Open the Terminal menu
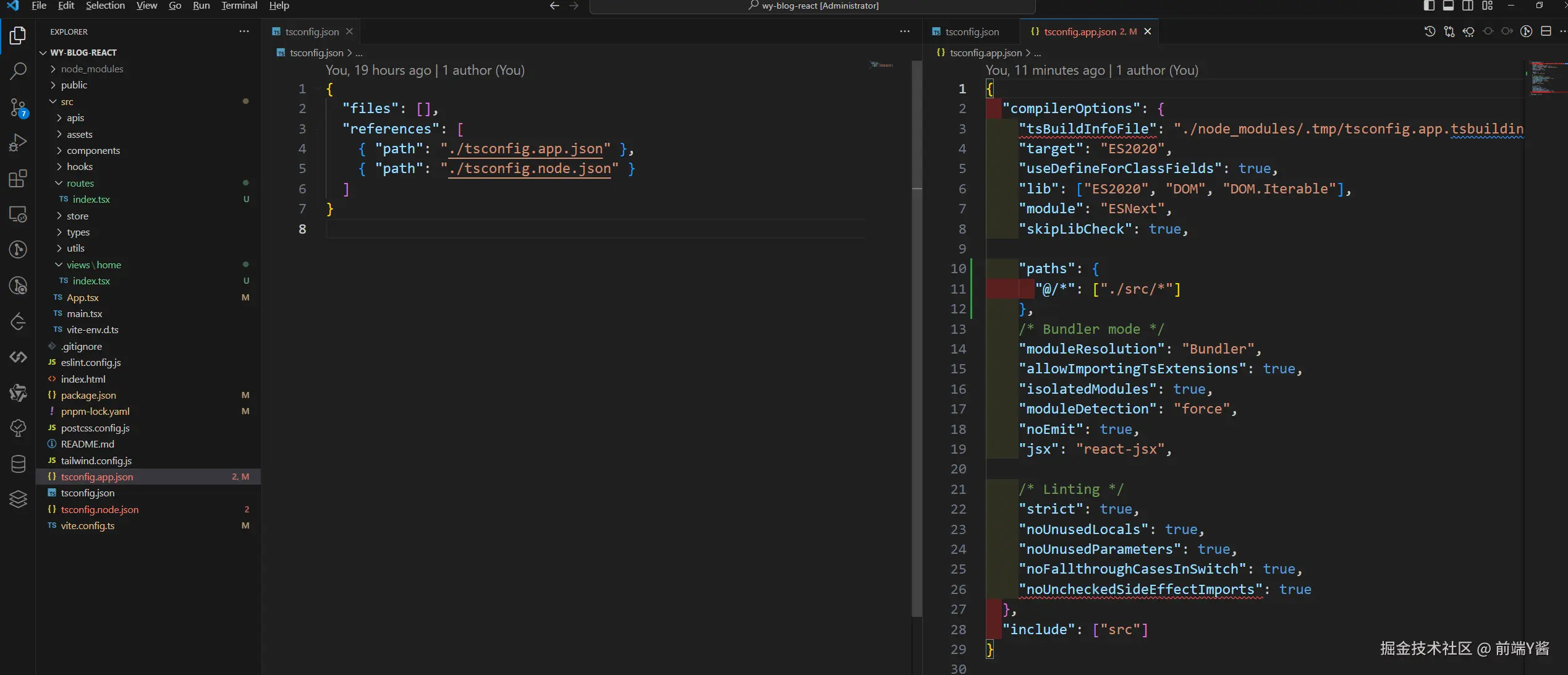The image size is (1568, 675). pyautogui.click(x=239, y=6)
